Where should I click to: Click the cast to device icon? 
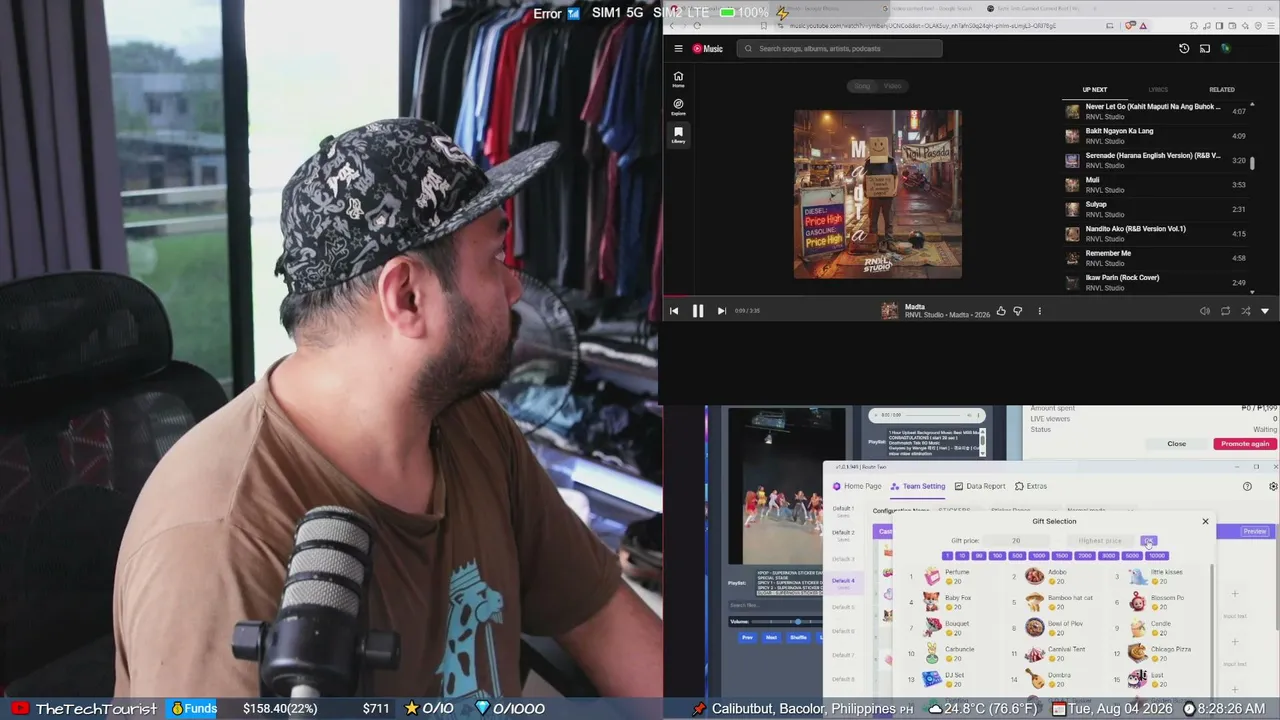(1205, 48)
